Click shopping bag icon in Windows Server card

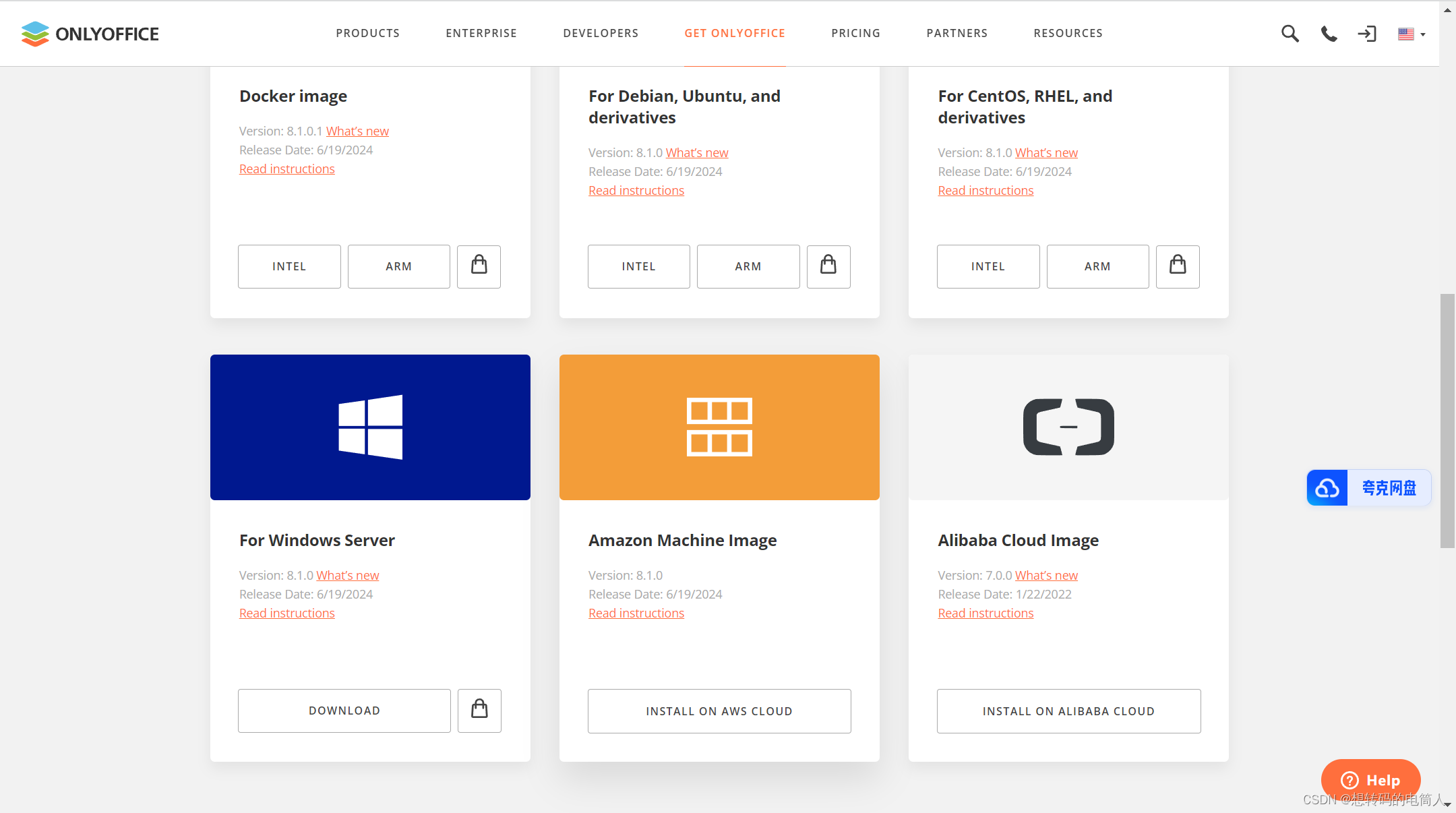tap(479, 711)
